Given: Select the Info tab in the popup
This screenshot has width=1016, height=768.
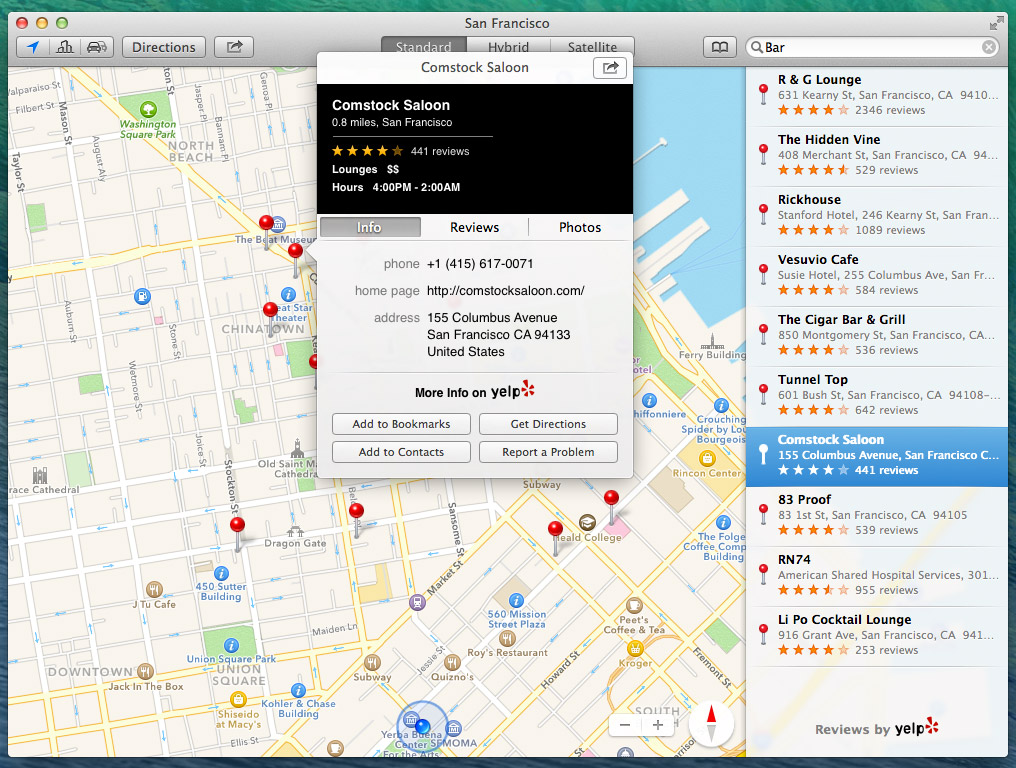Looking at the screenshot, I should (370, 227).
